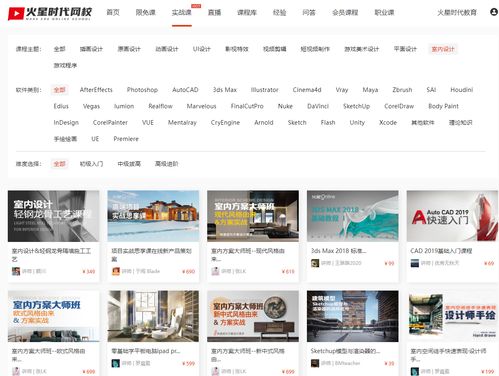Click instructor avatar under 3ds Max 2018 course
The image size is (499, 376).
pyautogui.click(x=315, y=263)
